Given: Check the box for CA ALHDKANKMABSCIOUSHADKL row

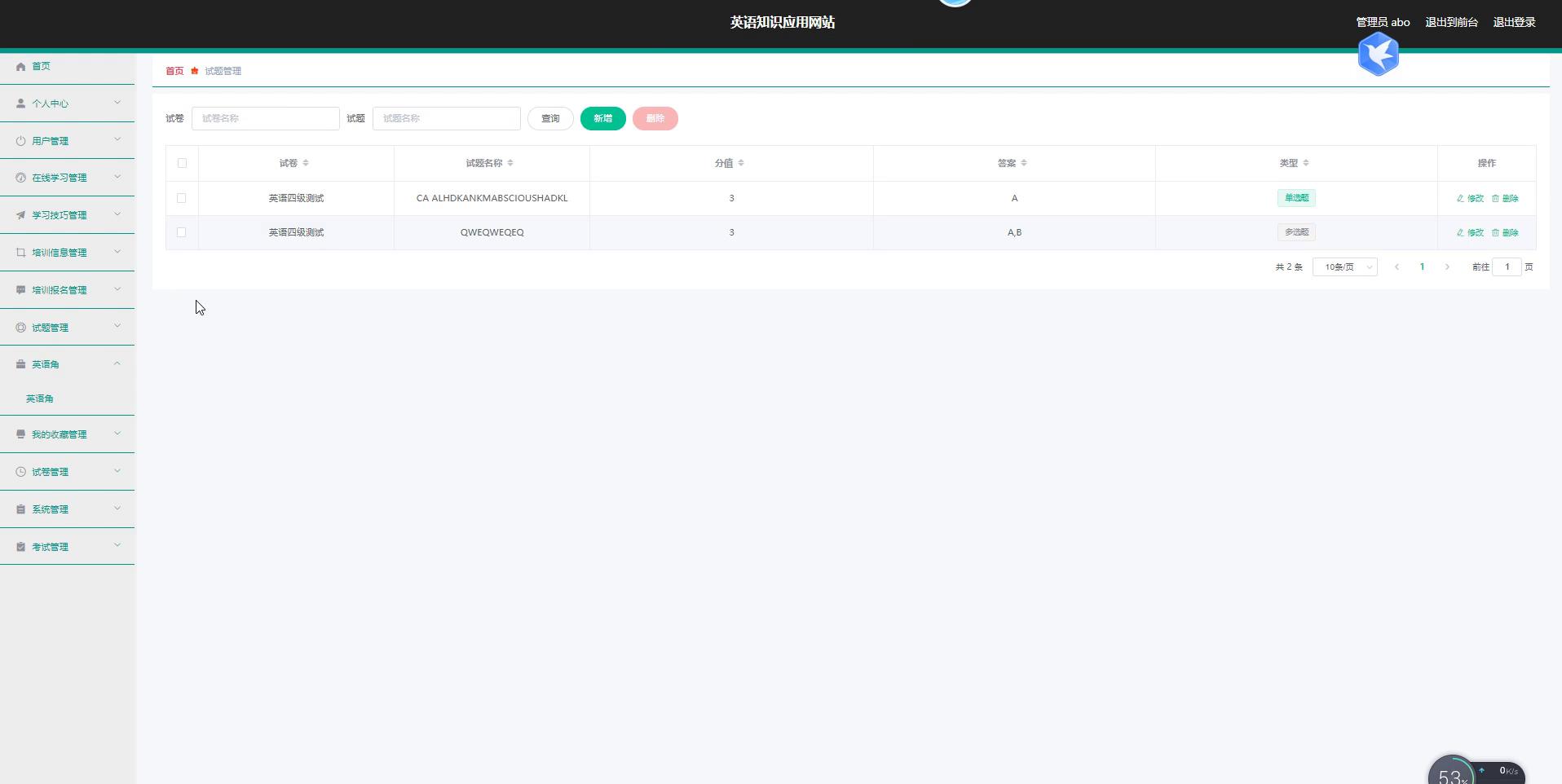Looking at the screenshot, I should [x=182, y=199].
